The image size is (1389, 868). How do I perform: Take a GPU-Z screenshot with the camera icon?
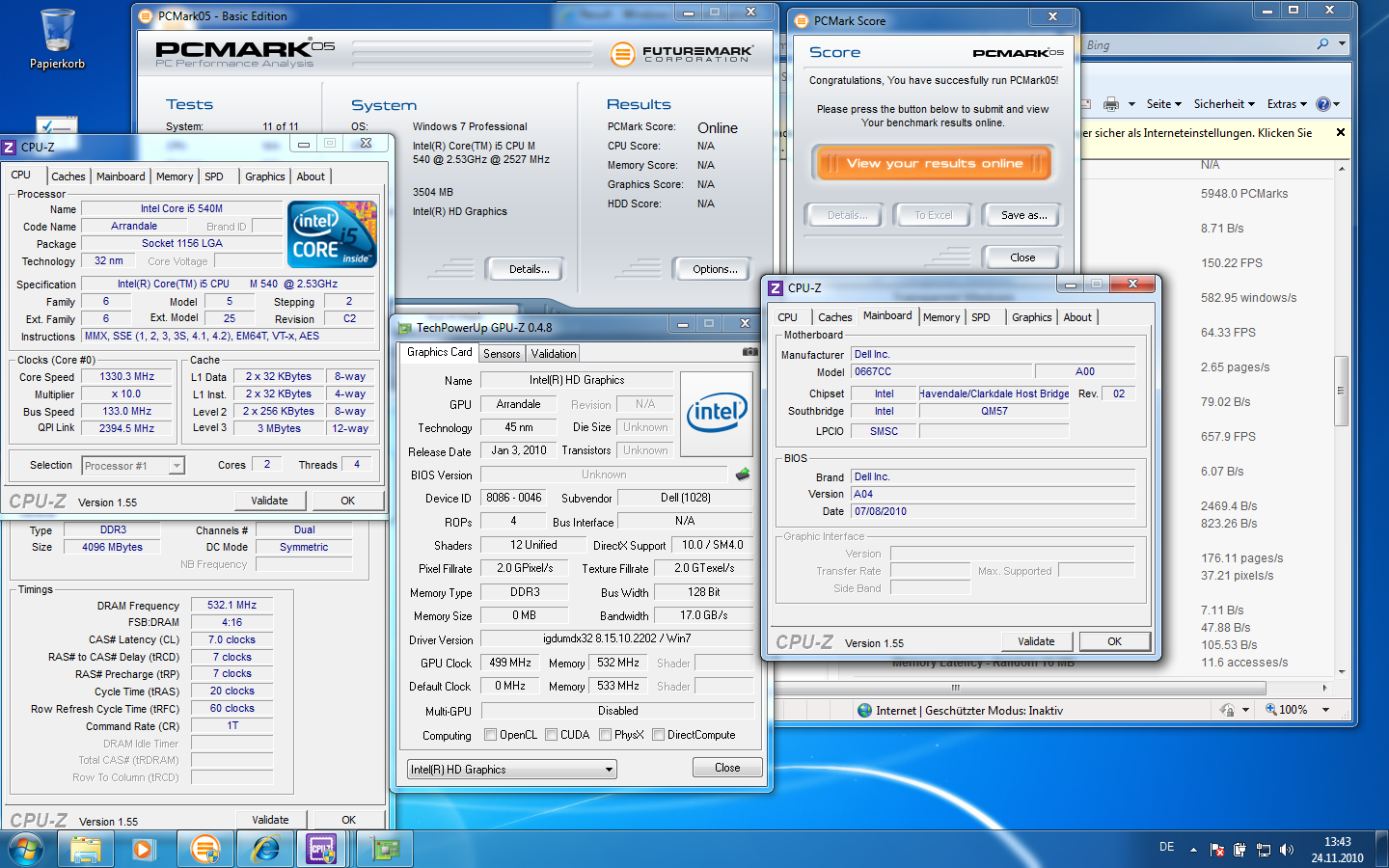pyautogui.click(x=749, y=352)
